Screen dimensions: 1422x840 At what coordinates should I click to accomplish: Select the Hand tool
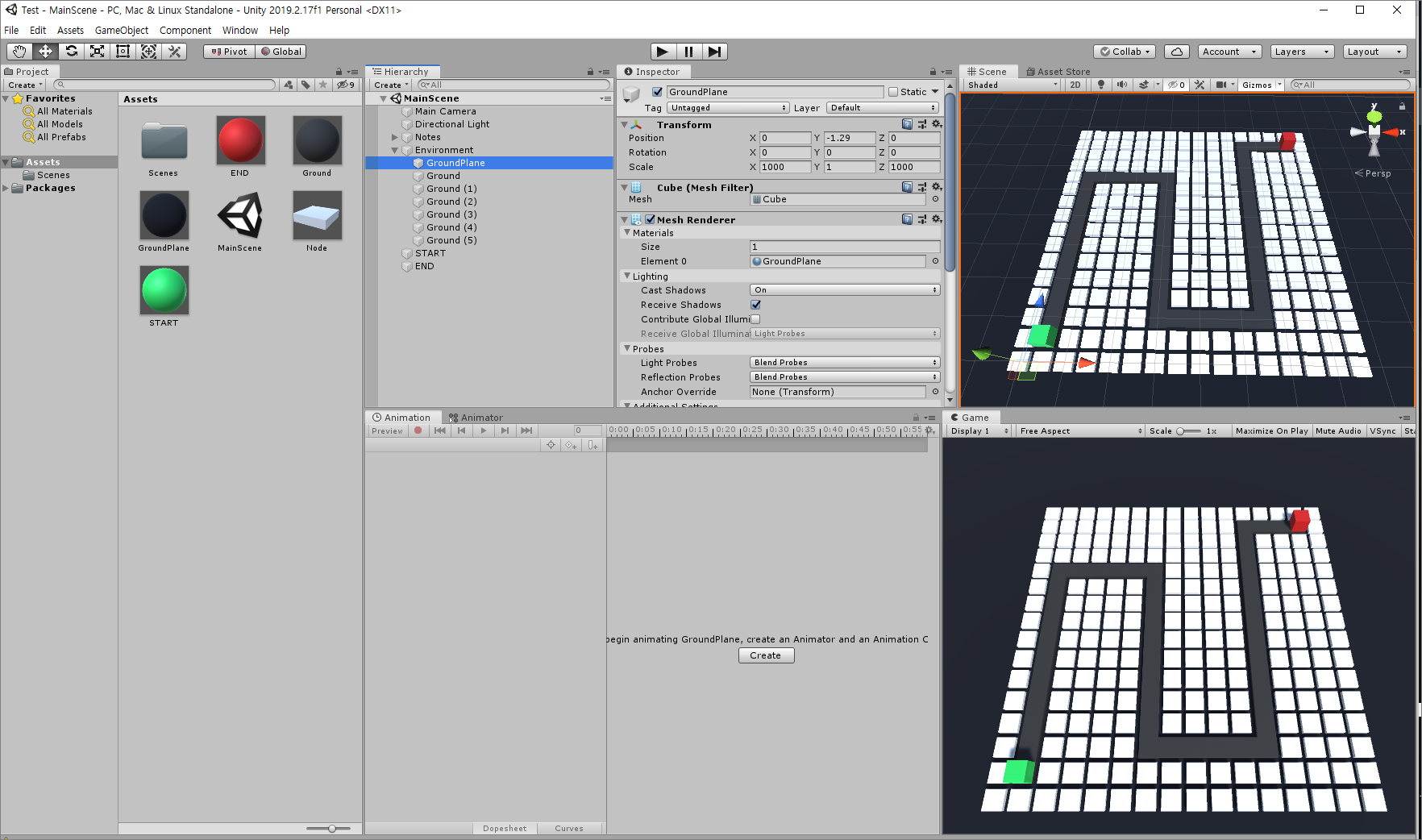19,52
